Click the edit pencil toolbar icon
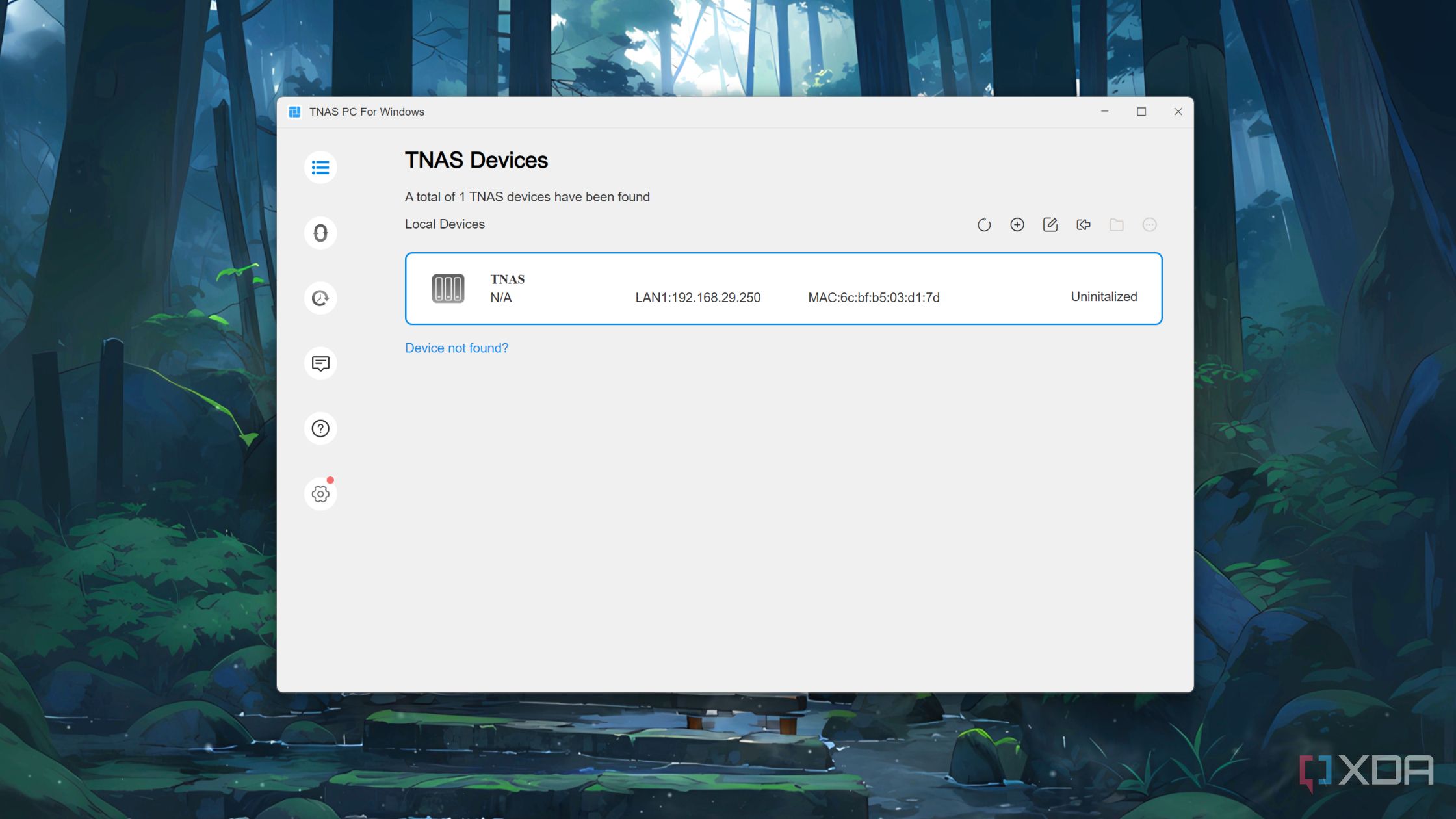The height and width of the screenshot is (819, 1456). (1050, 225)
